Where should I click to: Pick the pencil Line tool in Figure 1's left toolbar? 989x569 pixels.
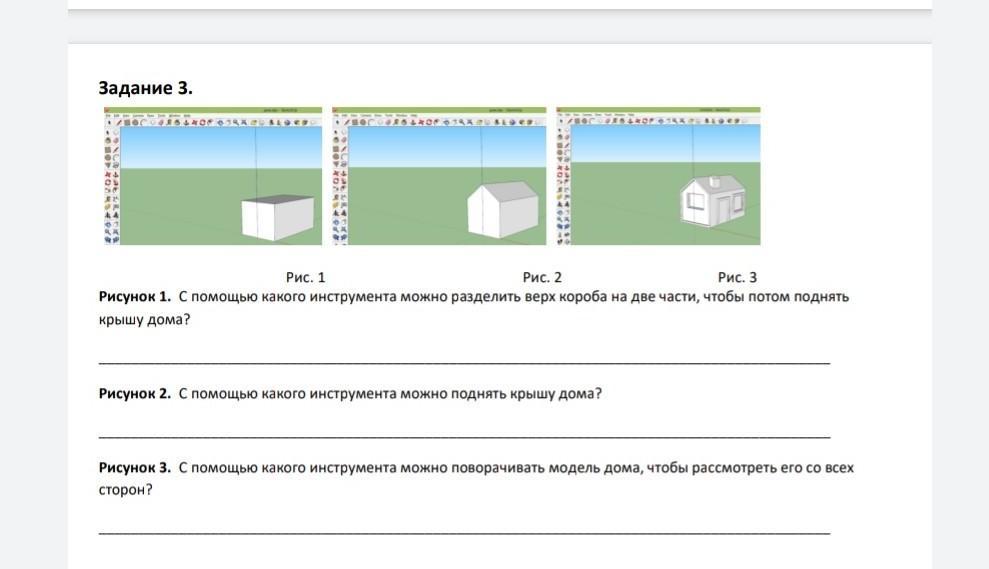[x=116, y=150]
